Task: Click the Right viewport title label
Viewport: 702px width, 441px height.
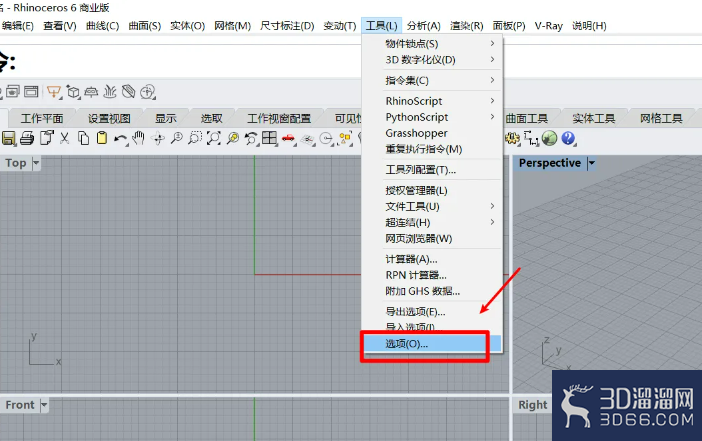Action: pos(533,405)
